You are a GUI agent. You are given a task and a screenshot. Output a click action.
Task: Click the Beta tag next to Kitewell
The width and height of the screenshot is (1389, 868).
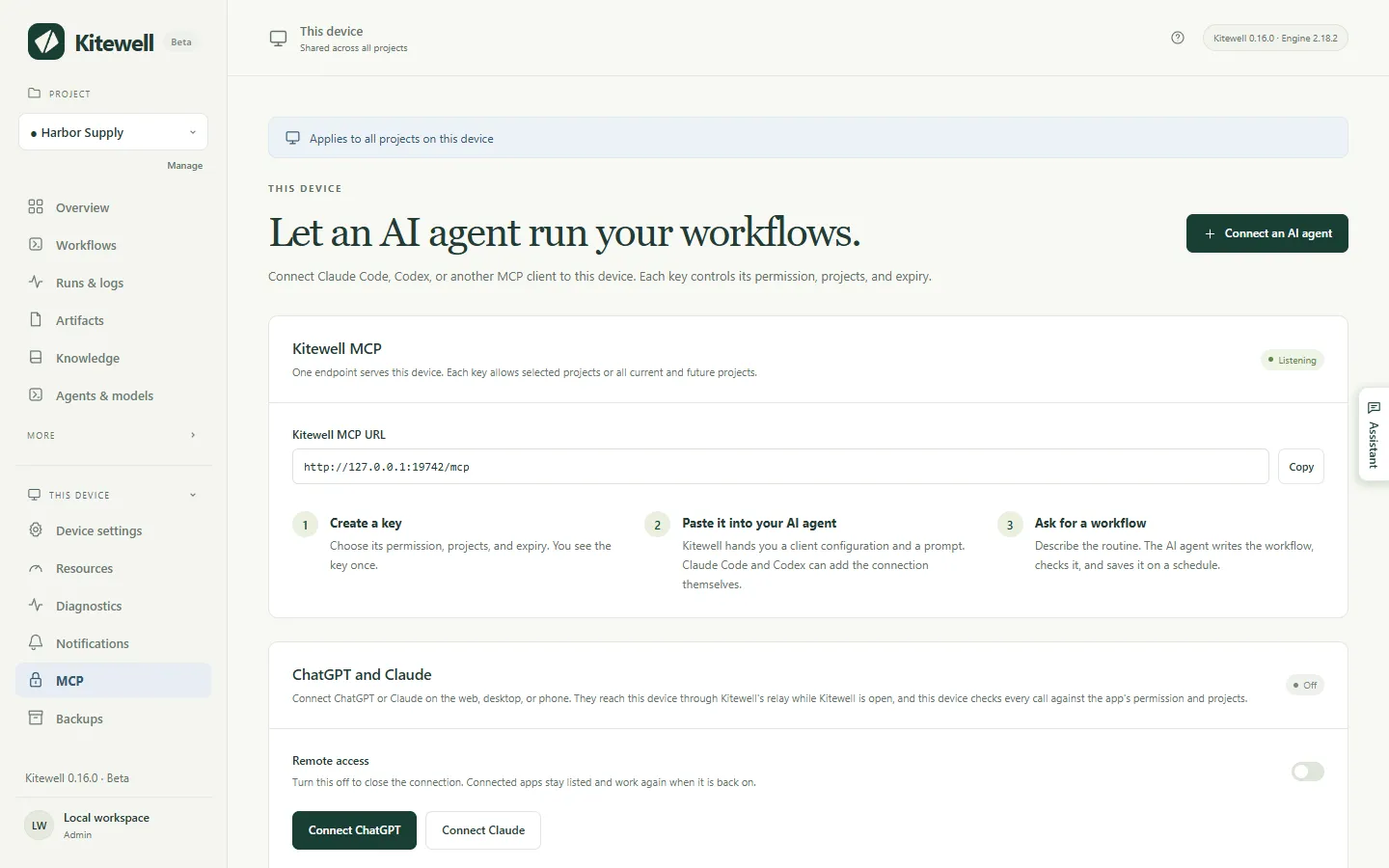[181, 41]
